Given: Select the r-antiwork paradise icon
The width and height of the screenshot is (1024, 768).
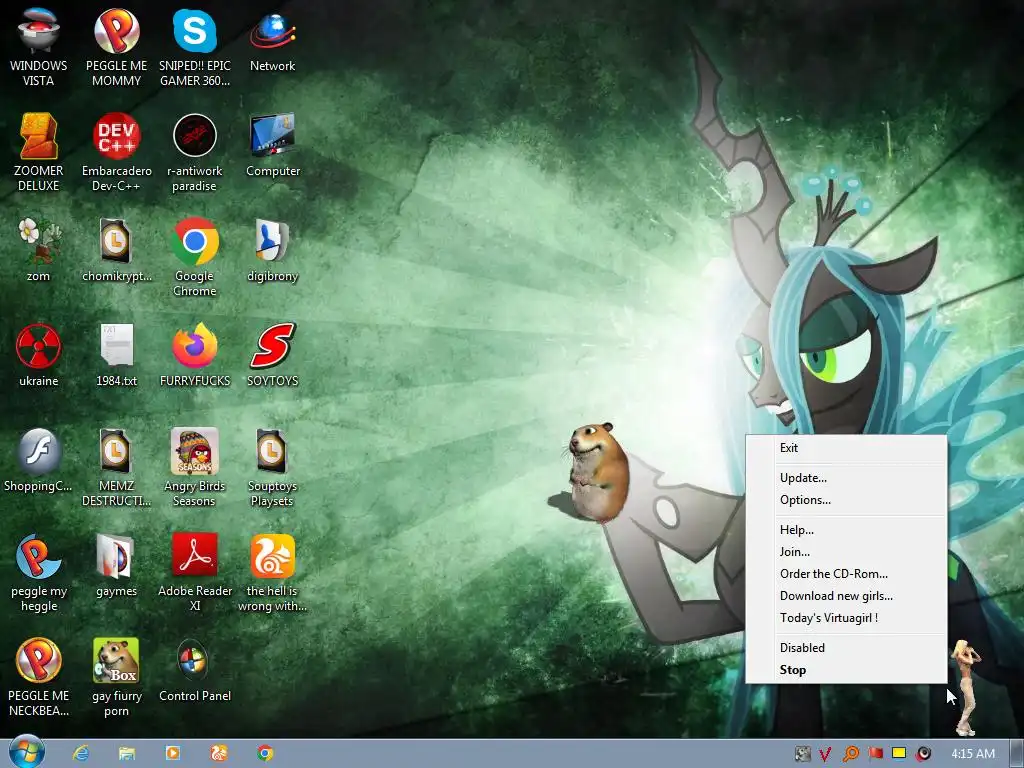Looking at the screenshot, I should click(x=195, y=152).
